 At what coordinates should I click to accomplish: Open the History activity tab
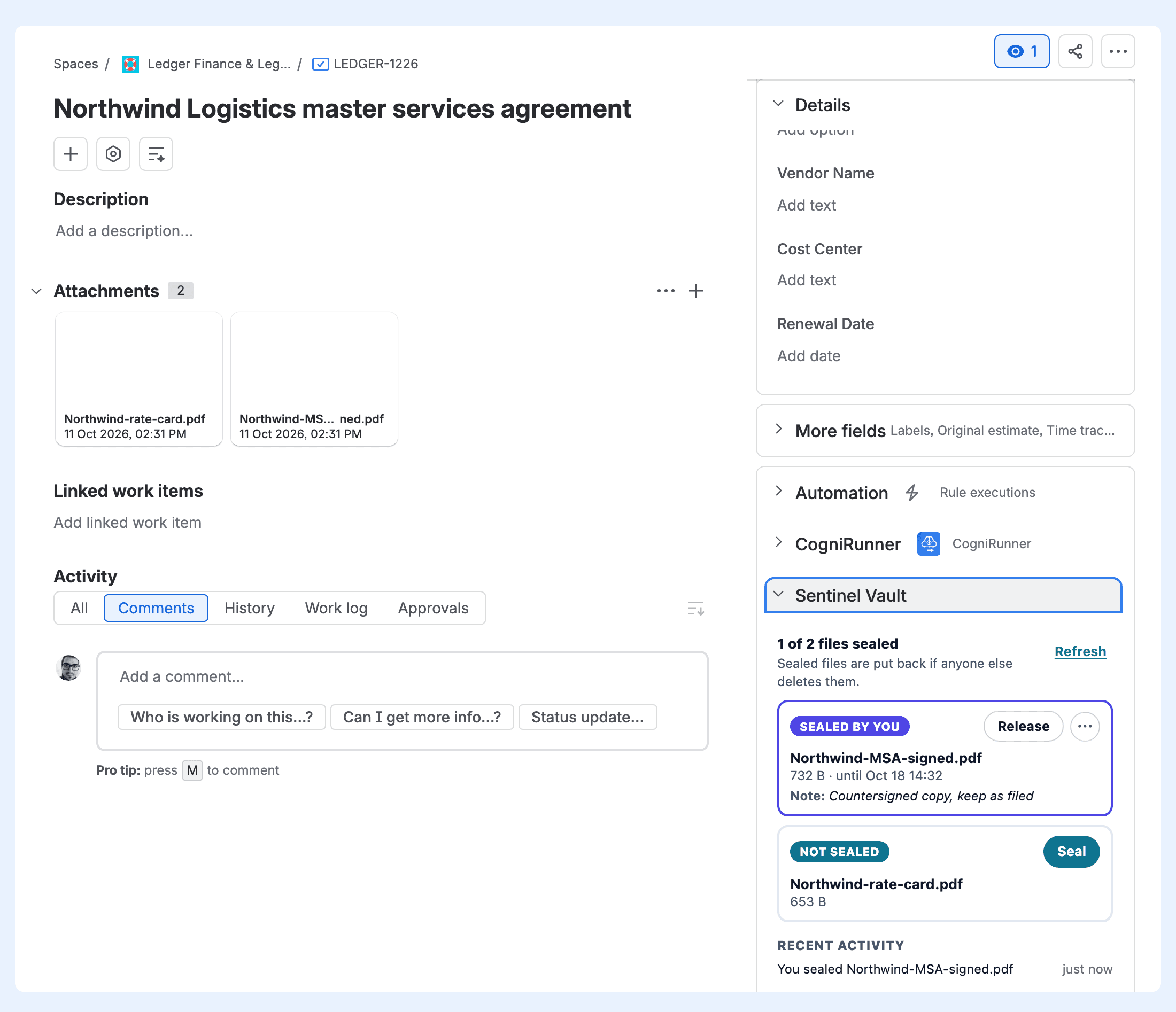pyautogui.click(x=250, y=608)
